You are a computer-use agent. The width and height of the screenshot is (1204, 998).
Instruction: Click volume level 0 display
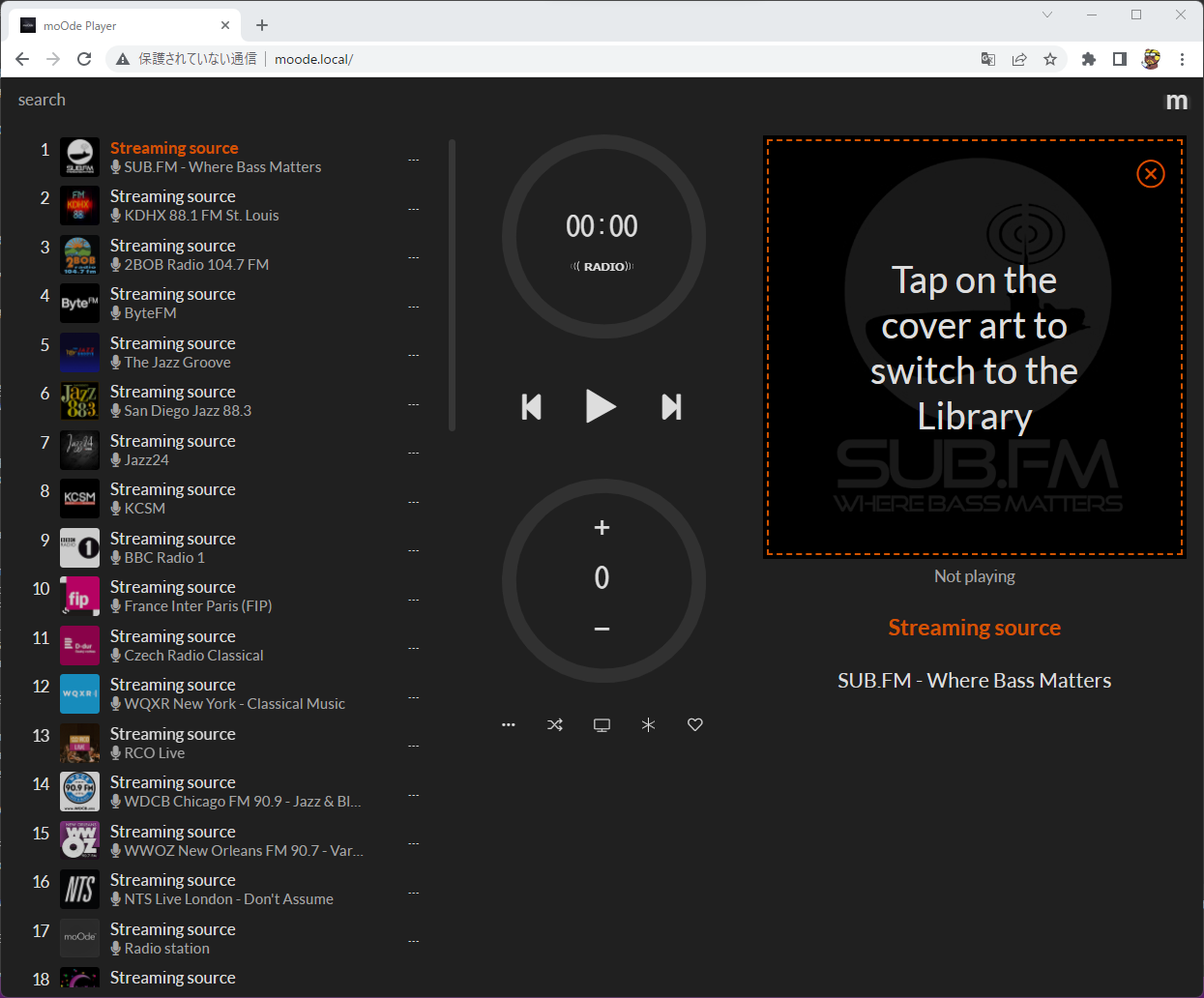(602, 578)
